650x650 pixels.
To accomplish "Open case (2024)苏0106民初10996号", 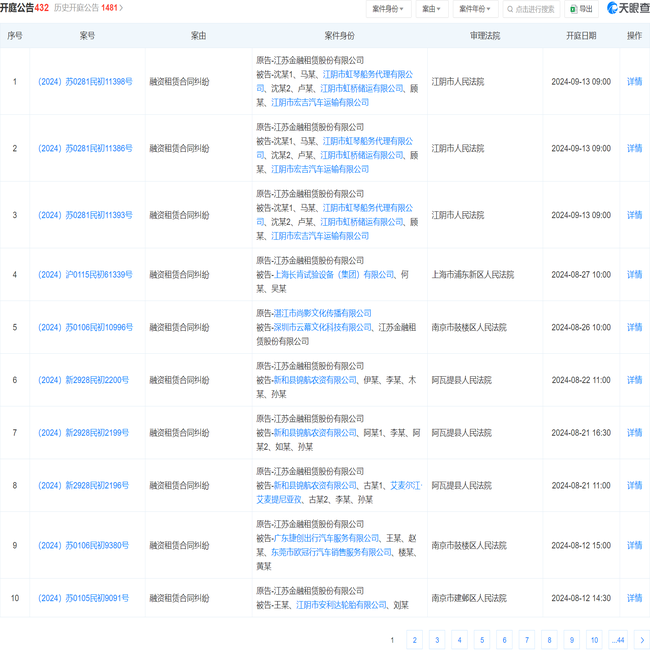I will (x=85, y=327).
